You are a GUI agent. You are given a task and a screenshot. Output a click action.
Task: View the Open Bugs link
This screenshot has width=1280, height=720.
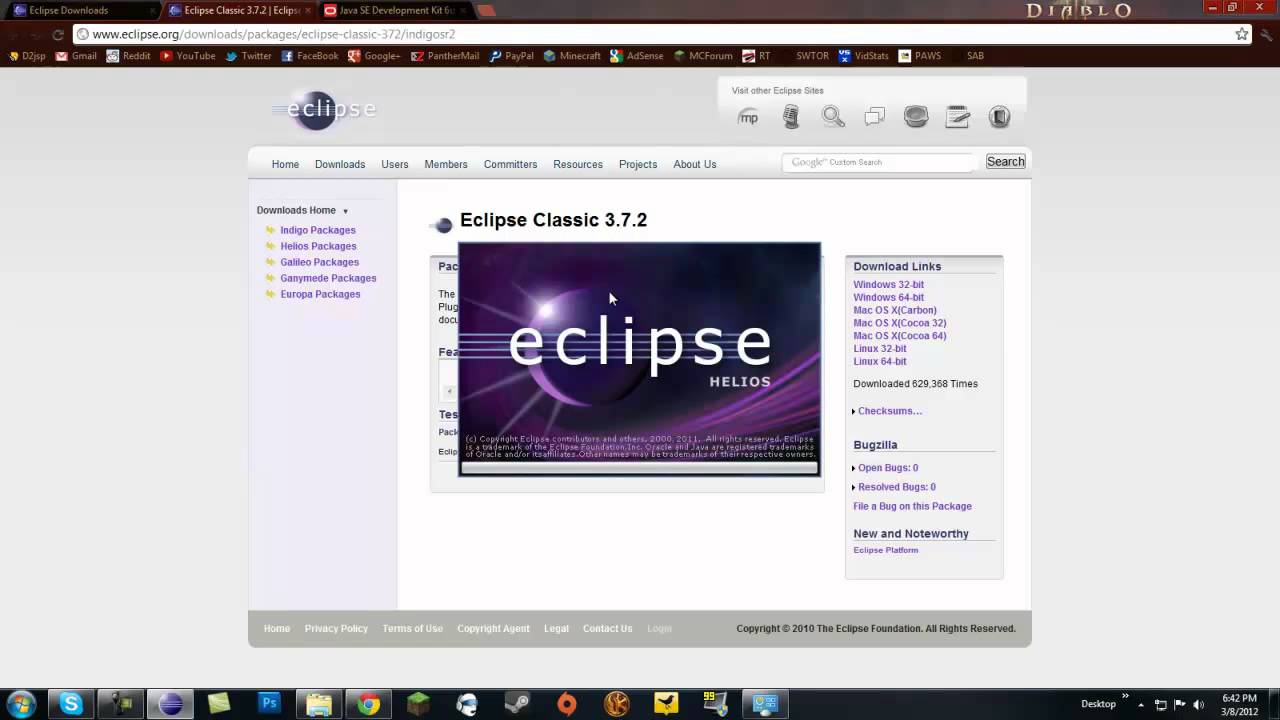[888, 468]
